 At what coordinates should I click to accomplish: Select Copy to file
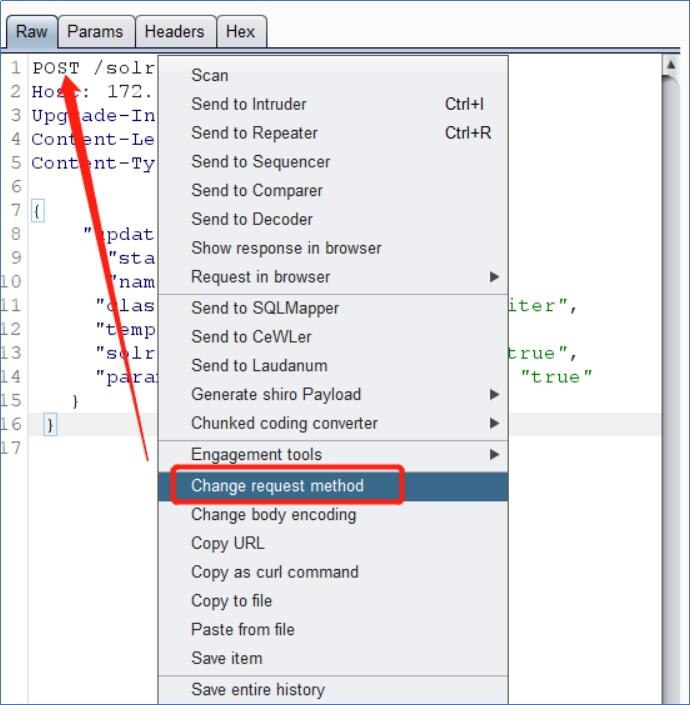pos(333,601)
